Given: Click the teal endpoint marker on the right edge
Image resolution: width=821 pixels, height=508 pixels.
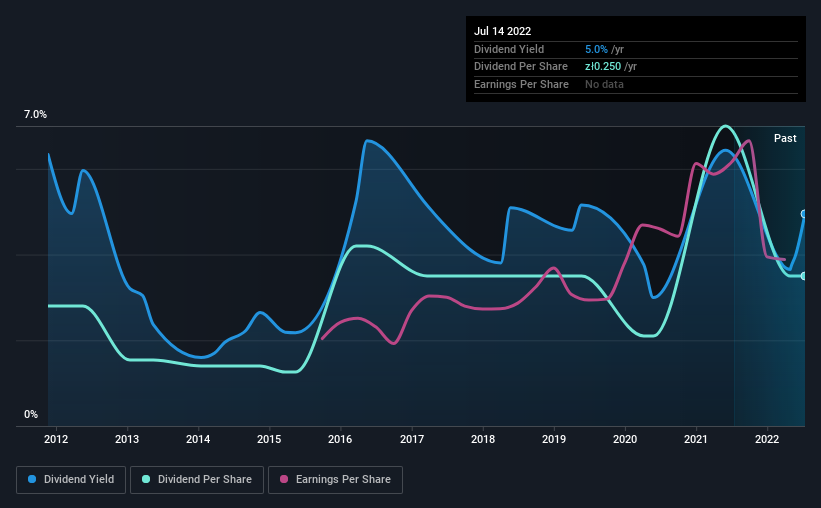Looking at the screenshot, I should (804, 276).
